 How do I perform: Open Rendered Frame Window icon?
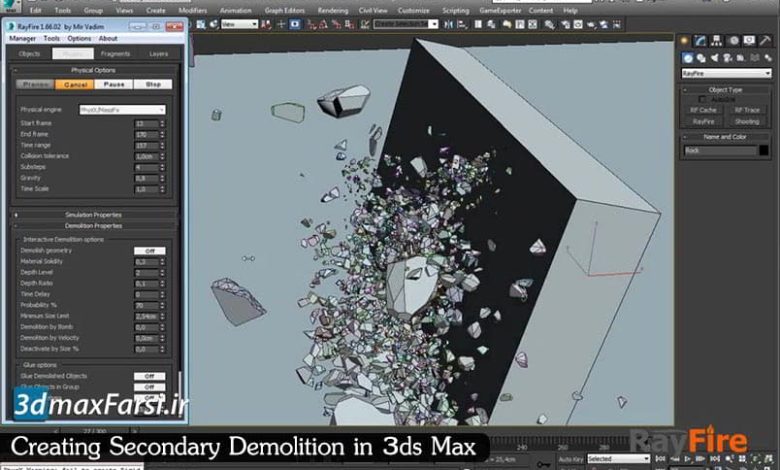click(578, 24)
